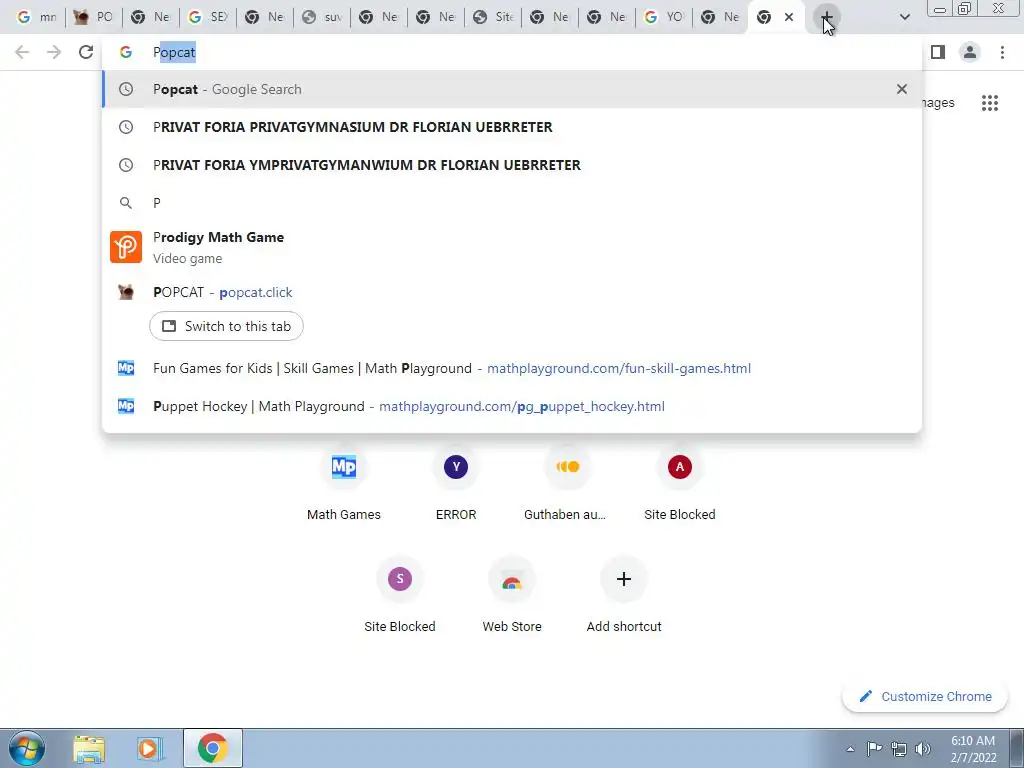Switch to the 'YO' Google tab
1024x768 pixels.
[x=664, y=18]
